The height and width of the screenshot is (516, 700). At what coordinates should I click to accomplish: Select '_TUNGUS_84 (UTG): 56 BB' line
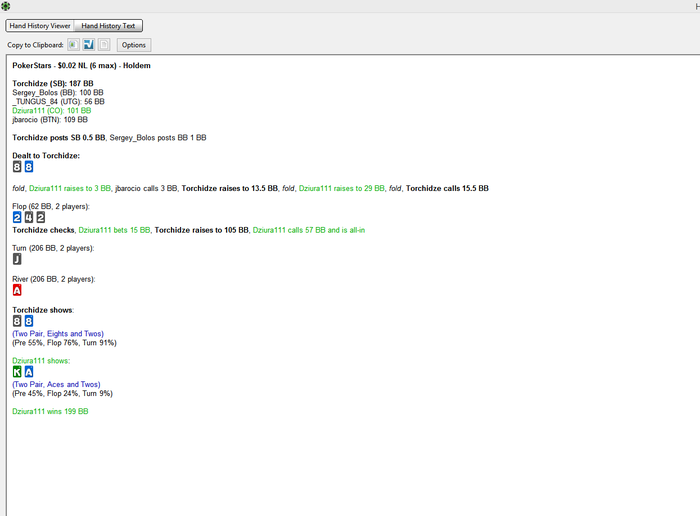tap(58, 101)
